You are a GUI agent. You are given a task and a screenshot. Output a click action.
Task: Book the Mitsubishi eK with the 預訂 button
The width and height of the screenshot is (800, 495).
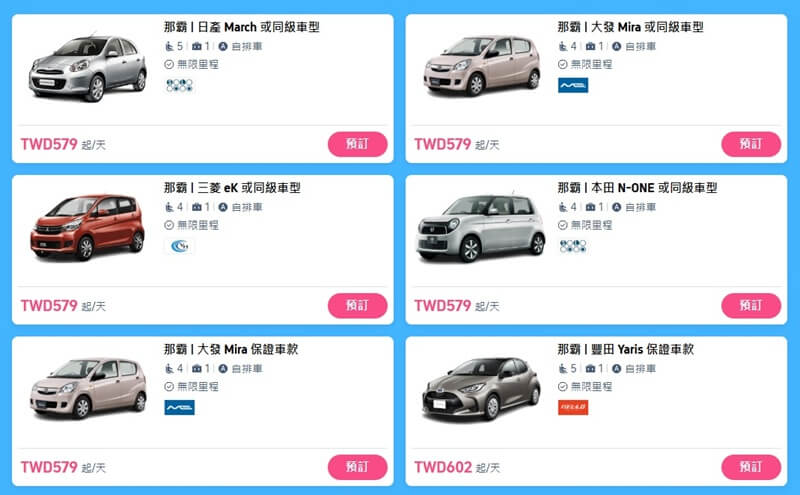357,306
